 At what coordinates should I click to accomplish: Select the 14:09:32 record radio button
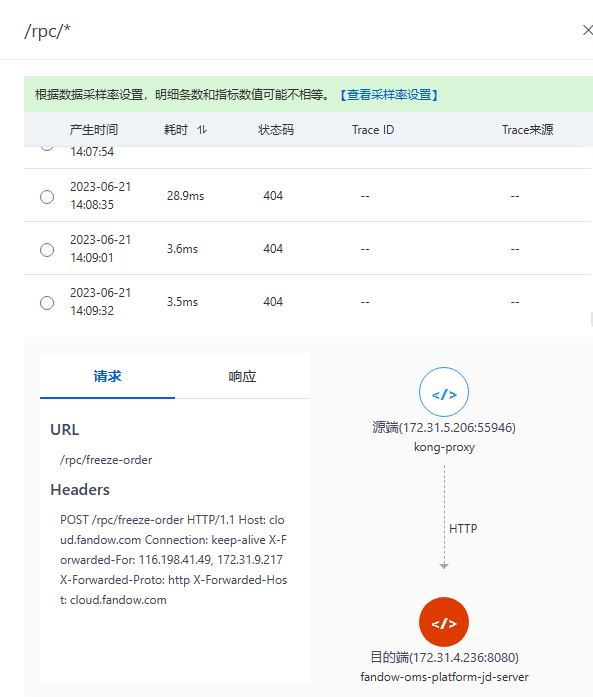click(47, 303)
